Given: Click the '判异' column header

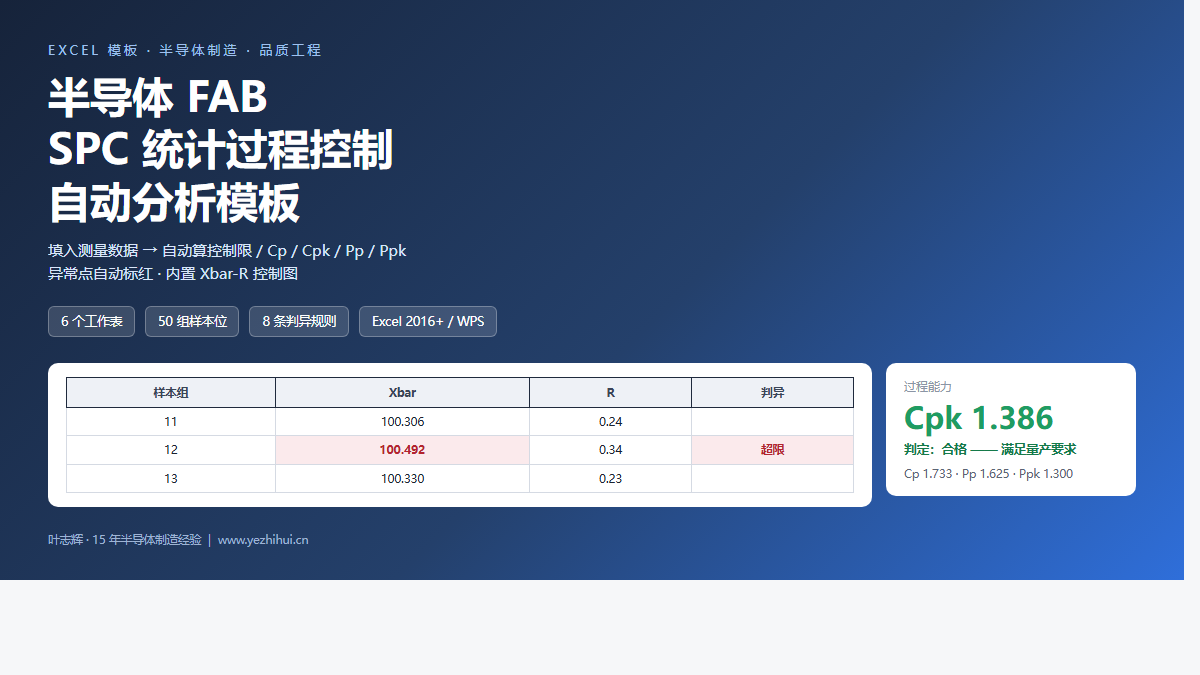Looking at the screenshot, I should (x=773, y=393).
